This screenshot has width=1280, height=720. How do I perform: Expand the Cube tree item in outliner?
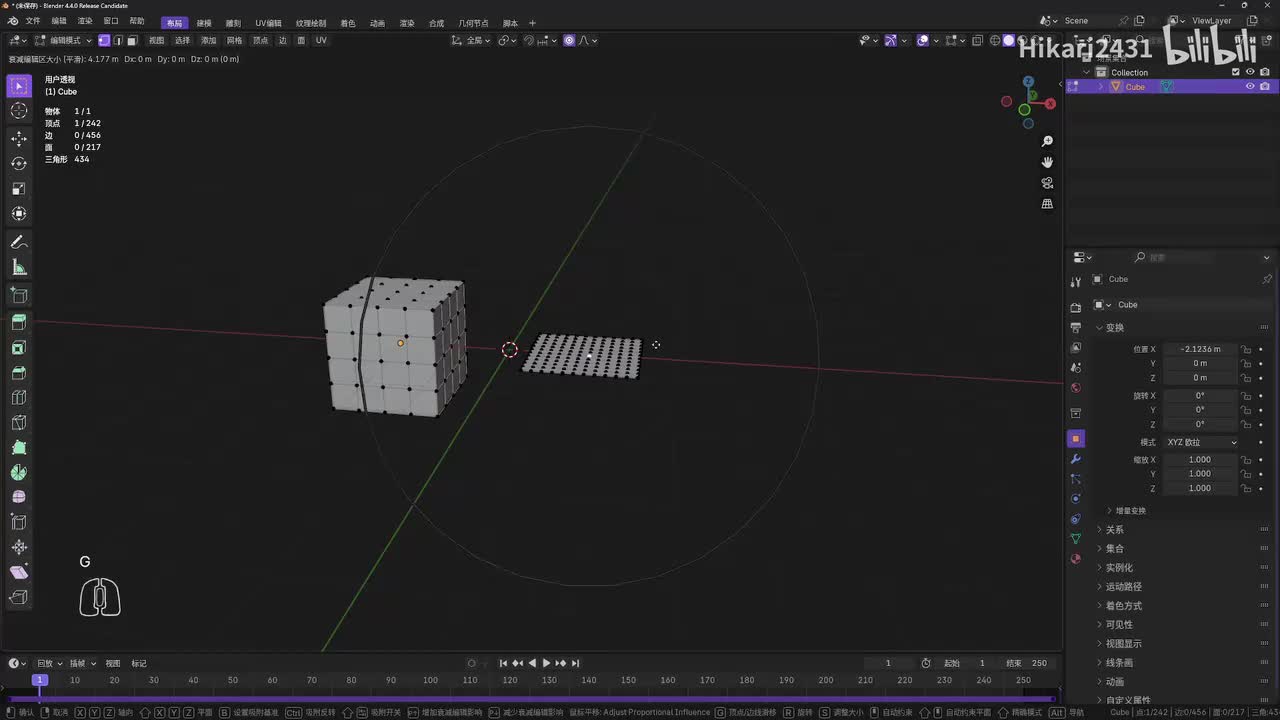[1102, 87]
